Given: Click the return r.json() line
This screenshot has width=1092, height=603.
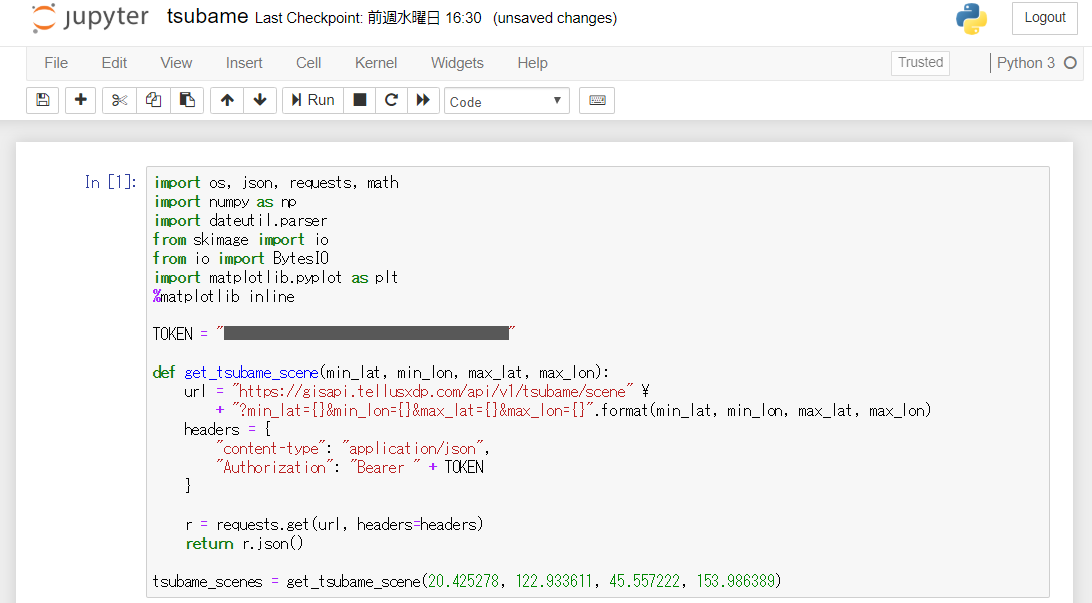Looking at the screenshot, I should click(x=244, y=544).
